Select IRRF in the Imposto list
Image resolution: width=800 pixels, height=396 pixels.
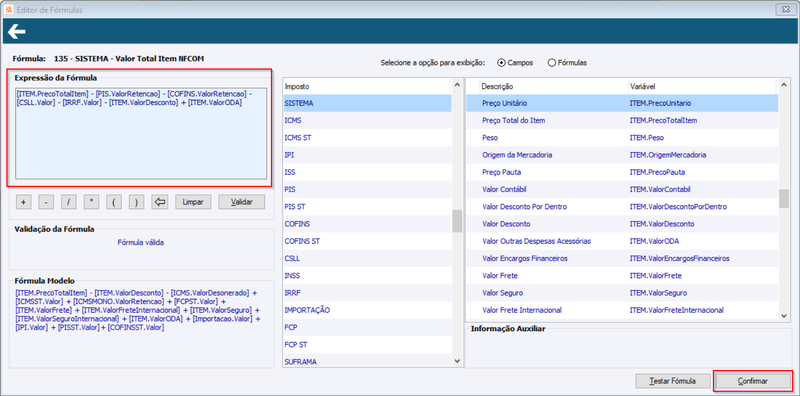coord(367,293)
